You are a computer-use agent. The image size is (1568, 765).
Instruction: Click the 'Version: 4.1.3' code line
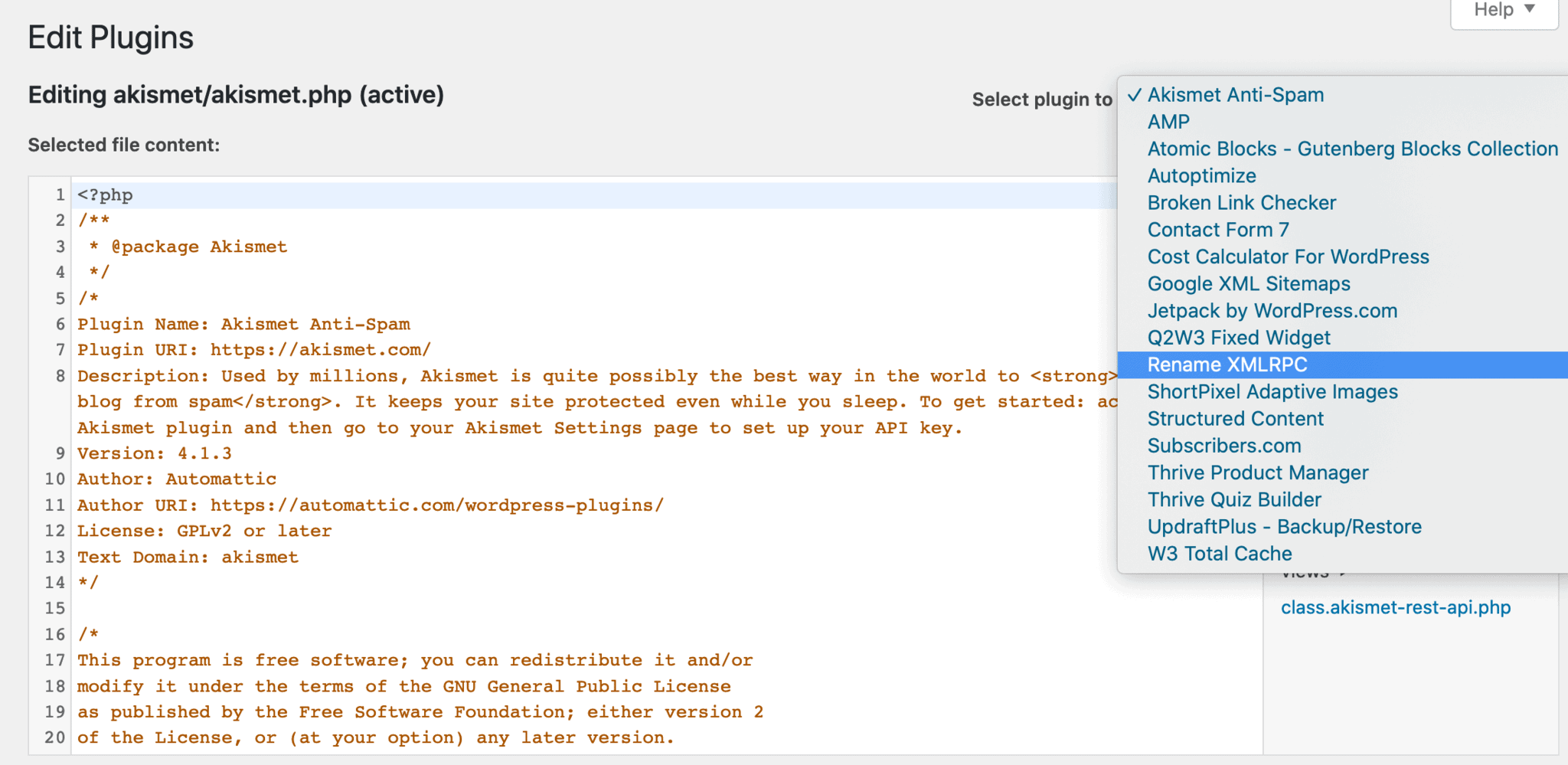pos(155,453)
